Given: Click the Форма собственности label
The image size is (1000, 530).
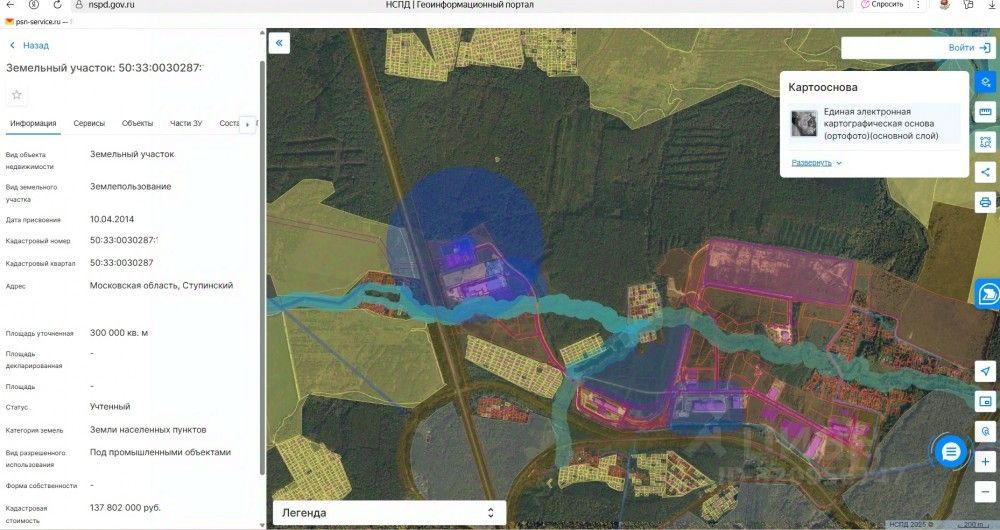Looking at the screenshot, I should pyautogui.click(x=41, y=486).
